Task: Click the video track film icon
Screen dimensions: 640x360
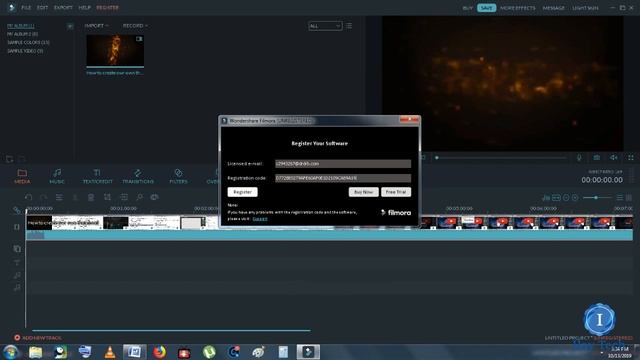Action: coord(17,227)
